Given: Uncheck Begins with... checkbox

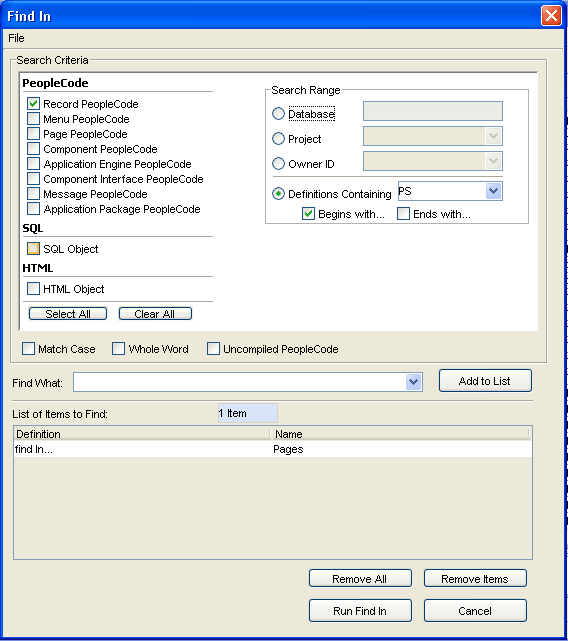Looking at the screenshot, I should 308,214.
